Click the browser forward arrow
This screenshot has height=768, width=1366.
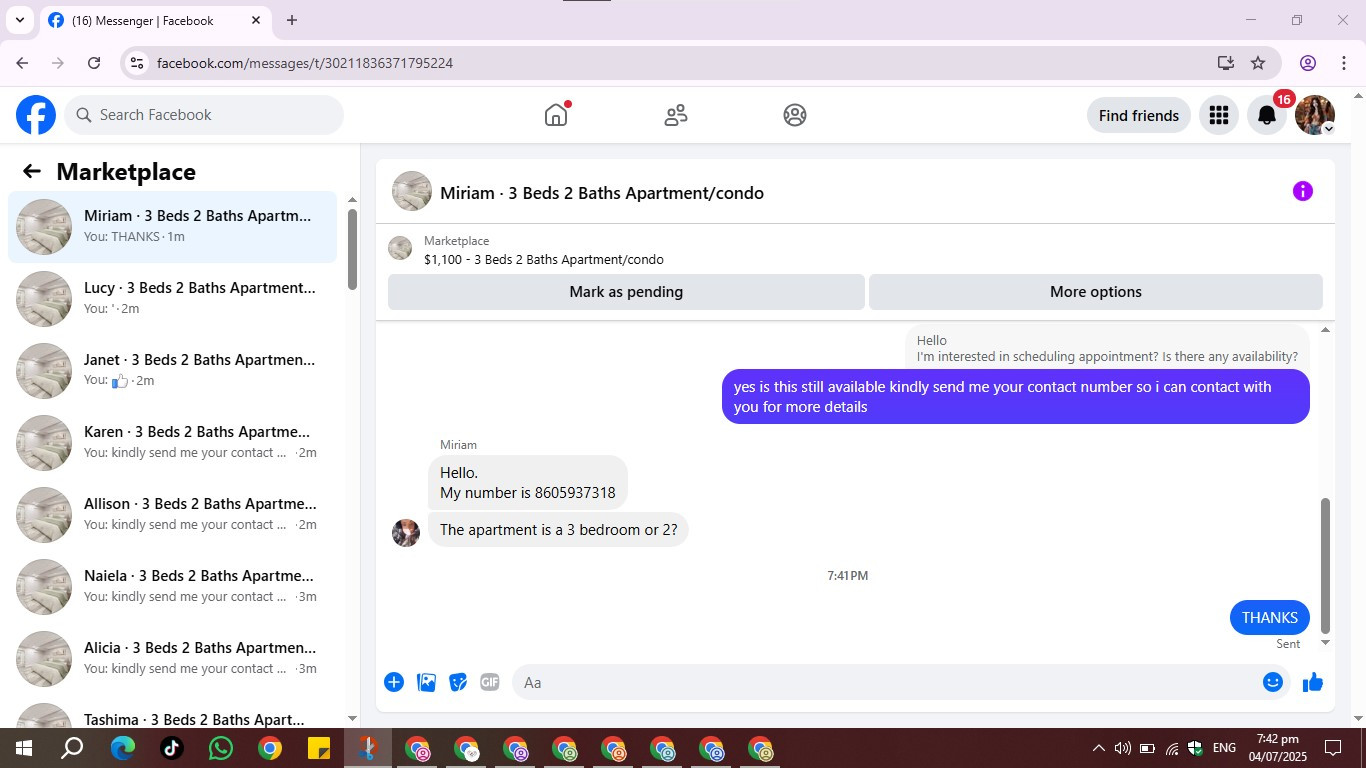(58, 63)
